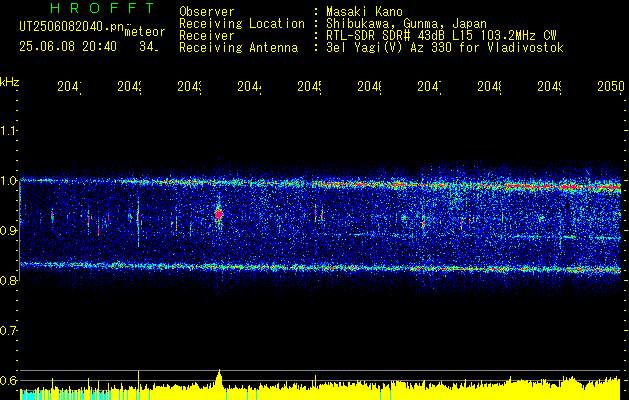The image size is (629, 400).
Task: Click the lower horizontal signal line near 0.83 kHz
Action: pyautogui.click(x=321, y=267)
